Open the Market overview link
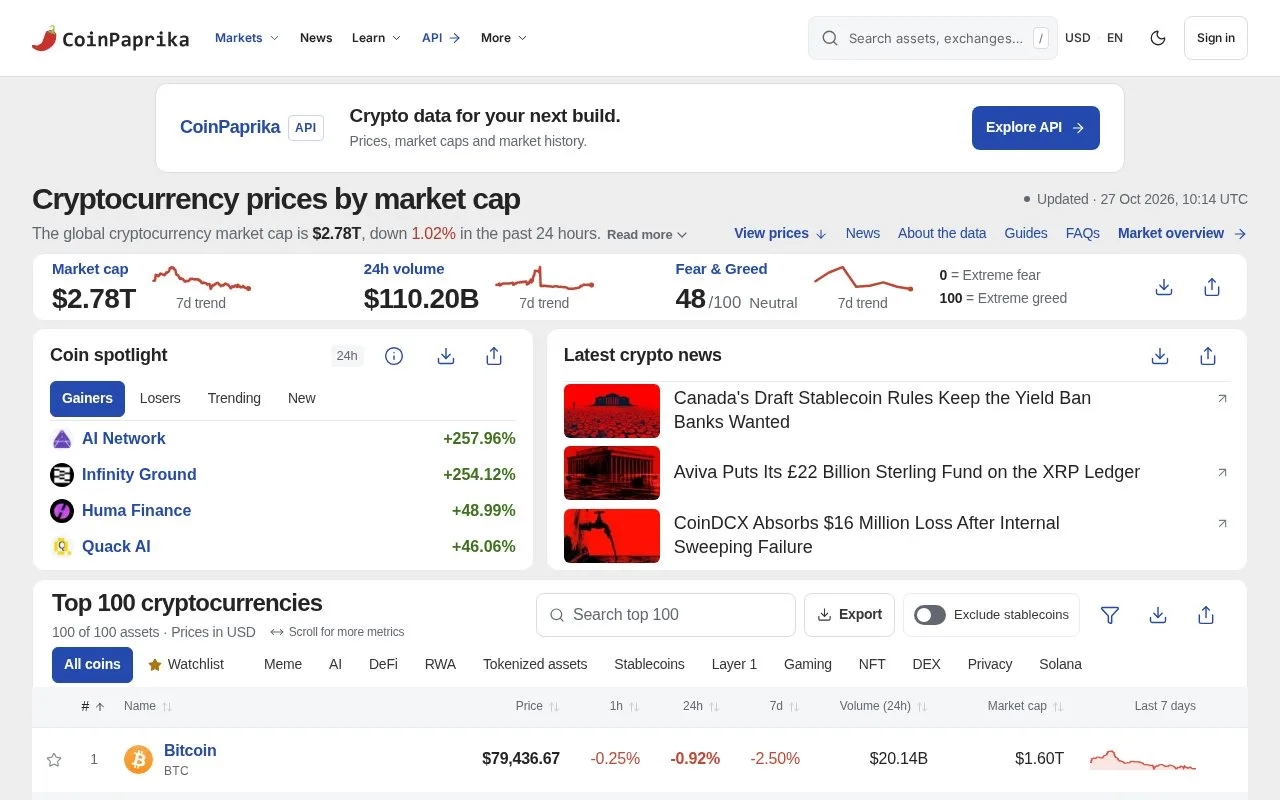 (x=1182, y=233)
